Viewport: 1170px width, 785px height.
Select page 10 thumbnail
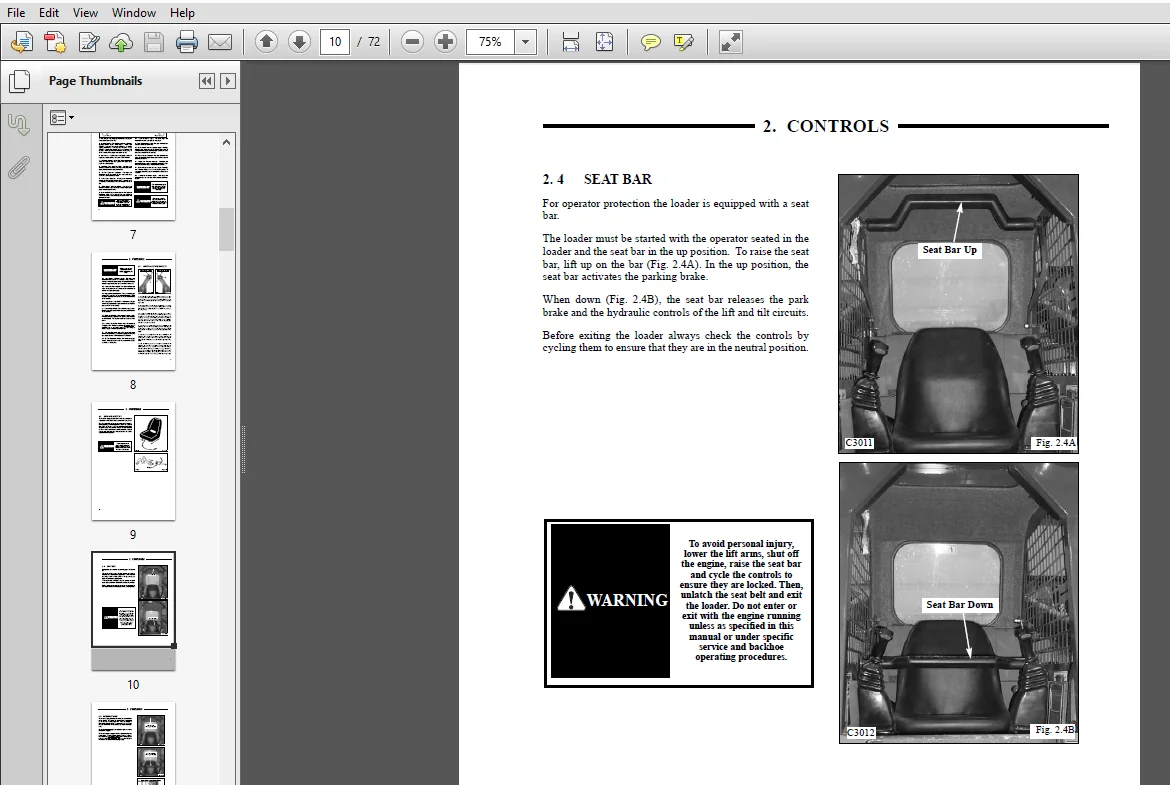click(134, 611)
